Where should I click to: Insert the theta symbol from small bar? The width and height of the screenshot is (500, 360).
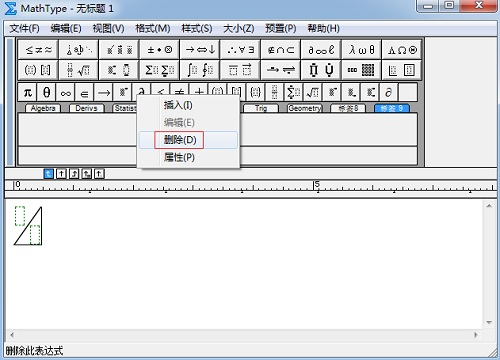47,92
